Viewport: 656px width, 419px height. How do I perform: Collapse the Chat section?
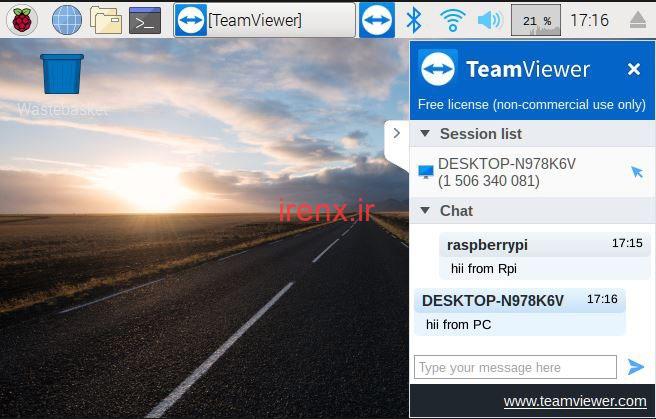[x=425, y=211]
